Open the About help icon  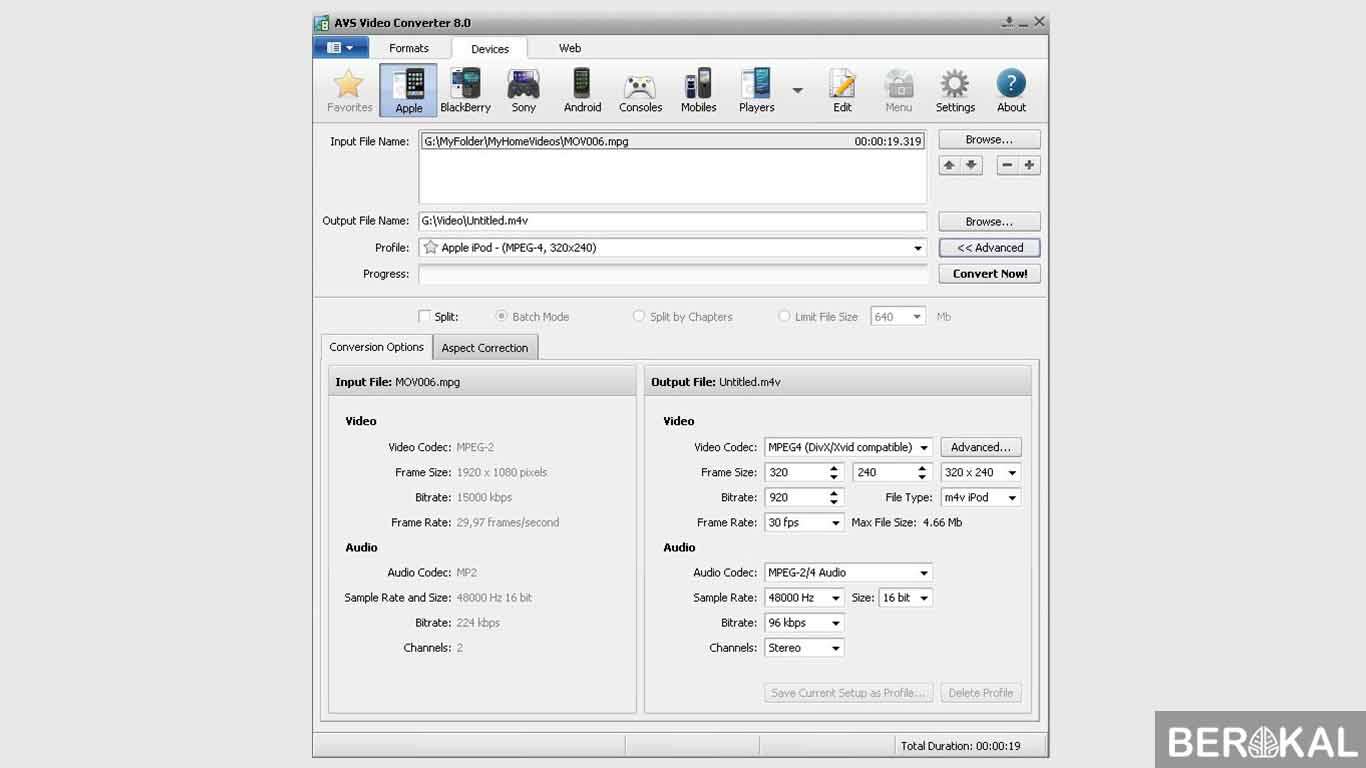coord(1011,91)
